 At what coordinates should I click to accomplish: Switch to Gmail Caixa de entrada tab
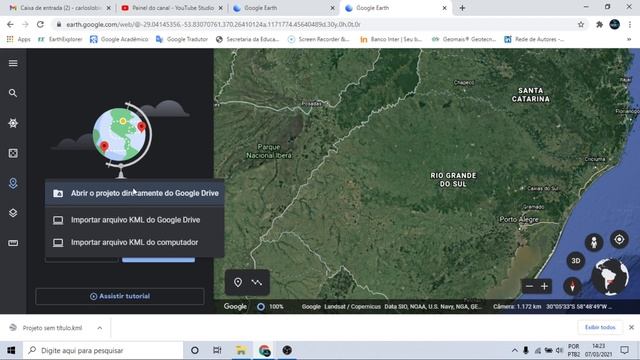(x=60, y=8)
